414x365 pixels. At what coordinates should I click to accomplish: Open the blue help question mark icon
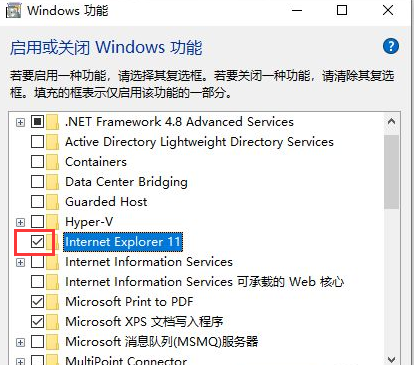click(x=391, y=46)
